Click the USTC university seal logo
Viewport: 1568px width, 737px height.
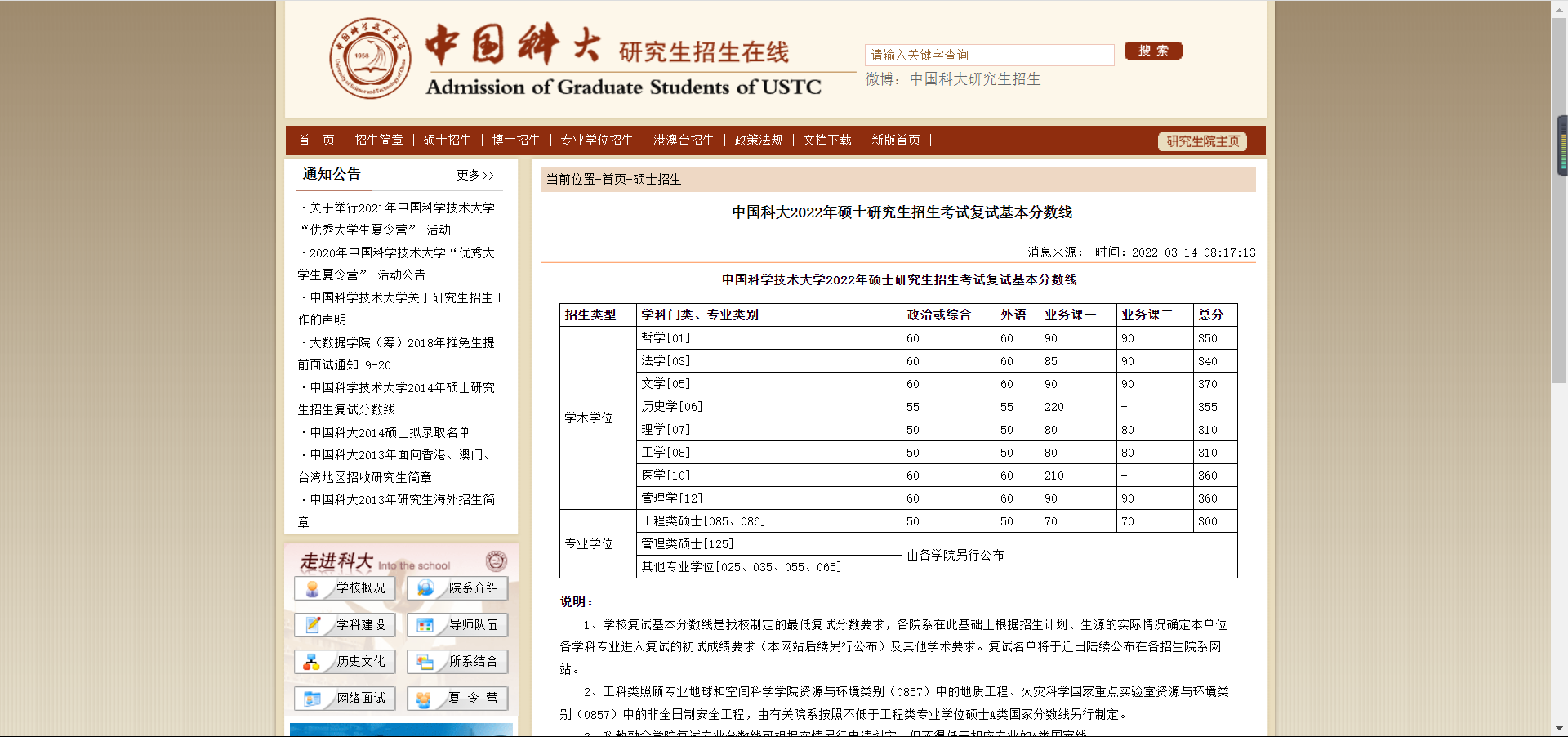[369, 57]
